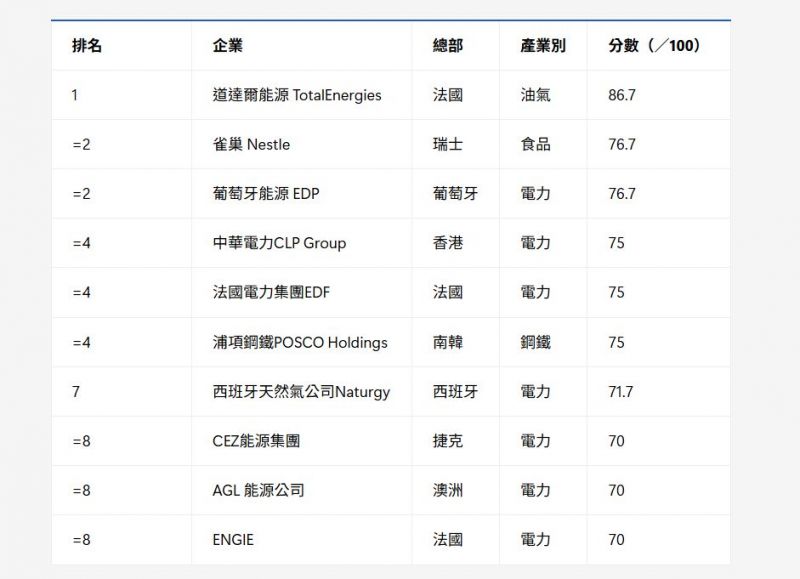Click the 71.7 score for Naturgy

pyautogui.click(x=620, y=391)
